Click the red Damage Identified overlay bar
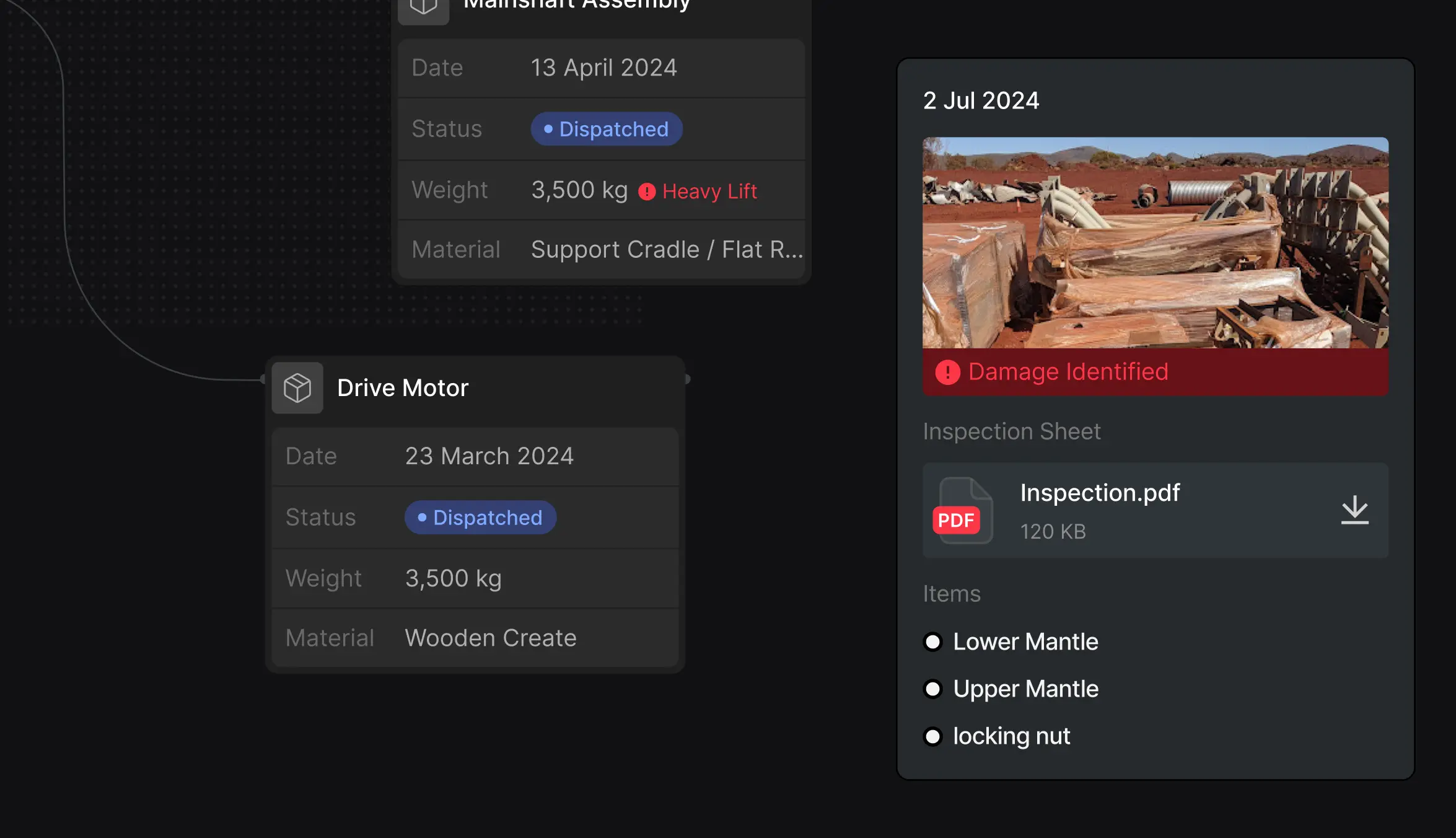 tap(1156, 372)
